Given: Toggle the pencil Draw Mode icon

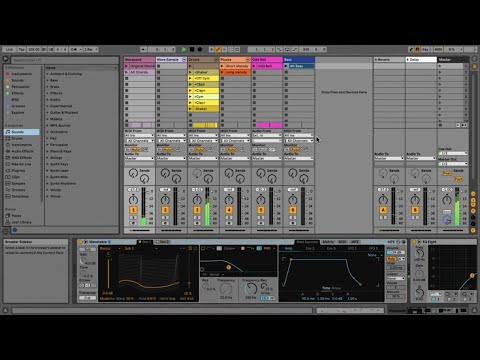Looking at the screenshot, I should coord(411,49).
